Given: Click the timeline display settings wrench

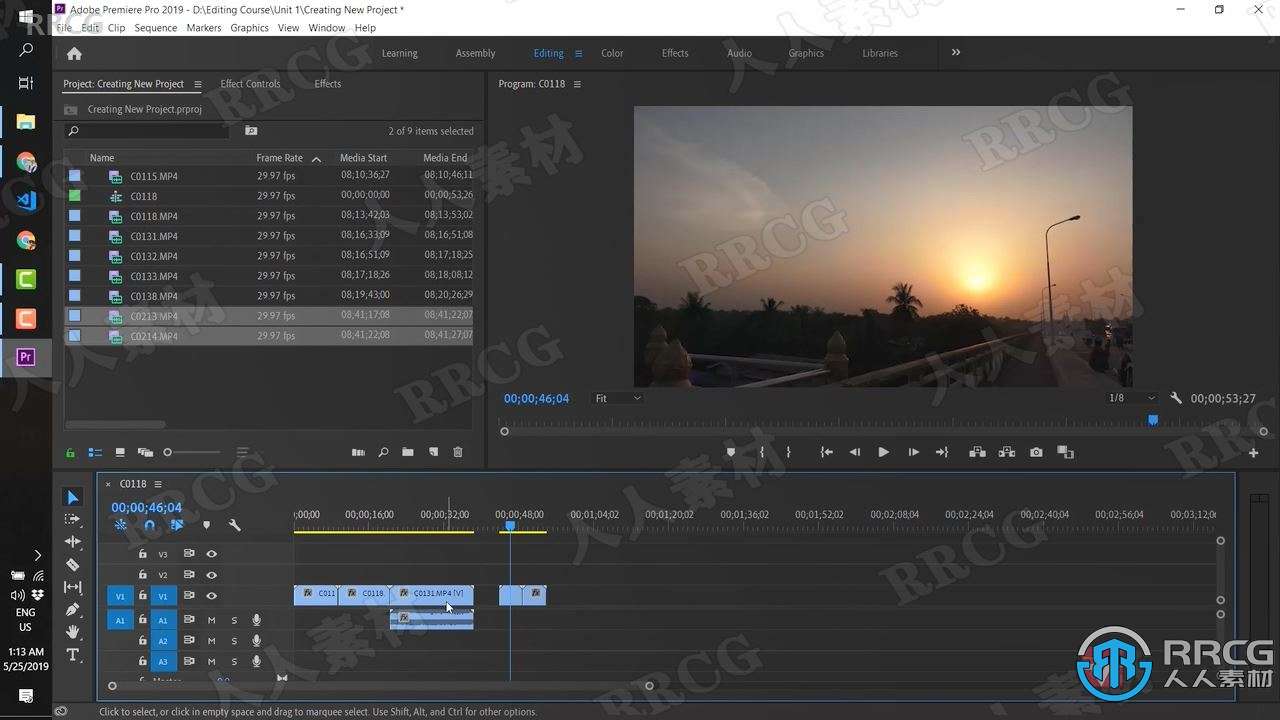Looking at the screenshot, I should click(x=235, y=525).
